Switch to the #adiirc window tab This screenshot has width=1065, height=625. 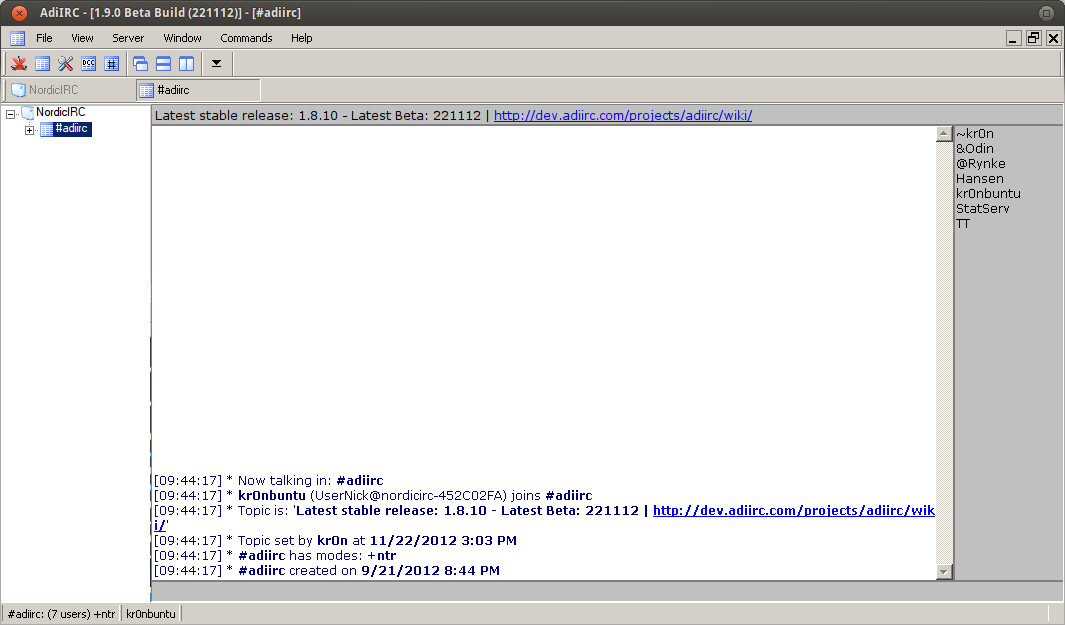[x=198, y=90]
